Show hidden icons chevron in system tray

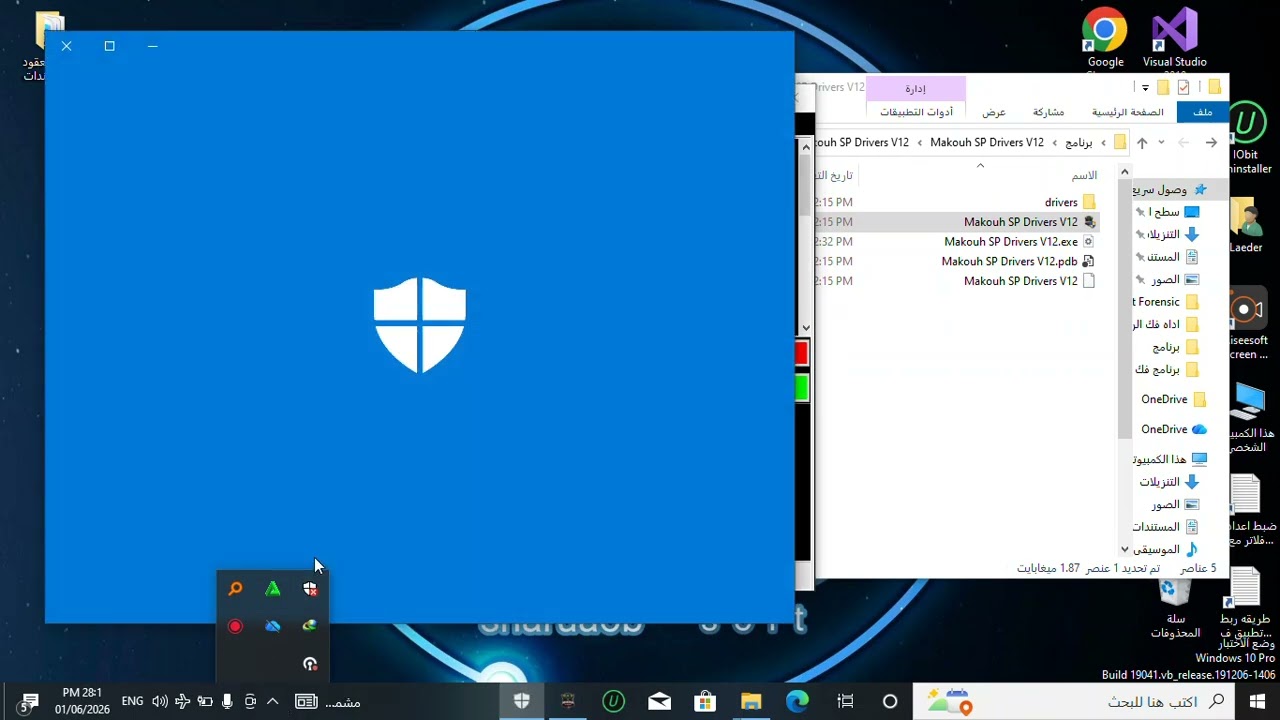pos(272,702)
